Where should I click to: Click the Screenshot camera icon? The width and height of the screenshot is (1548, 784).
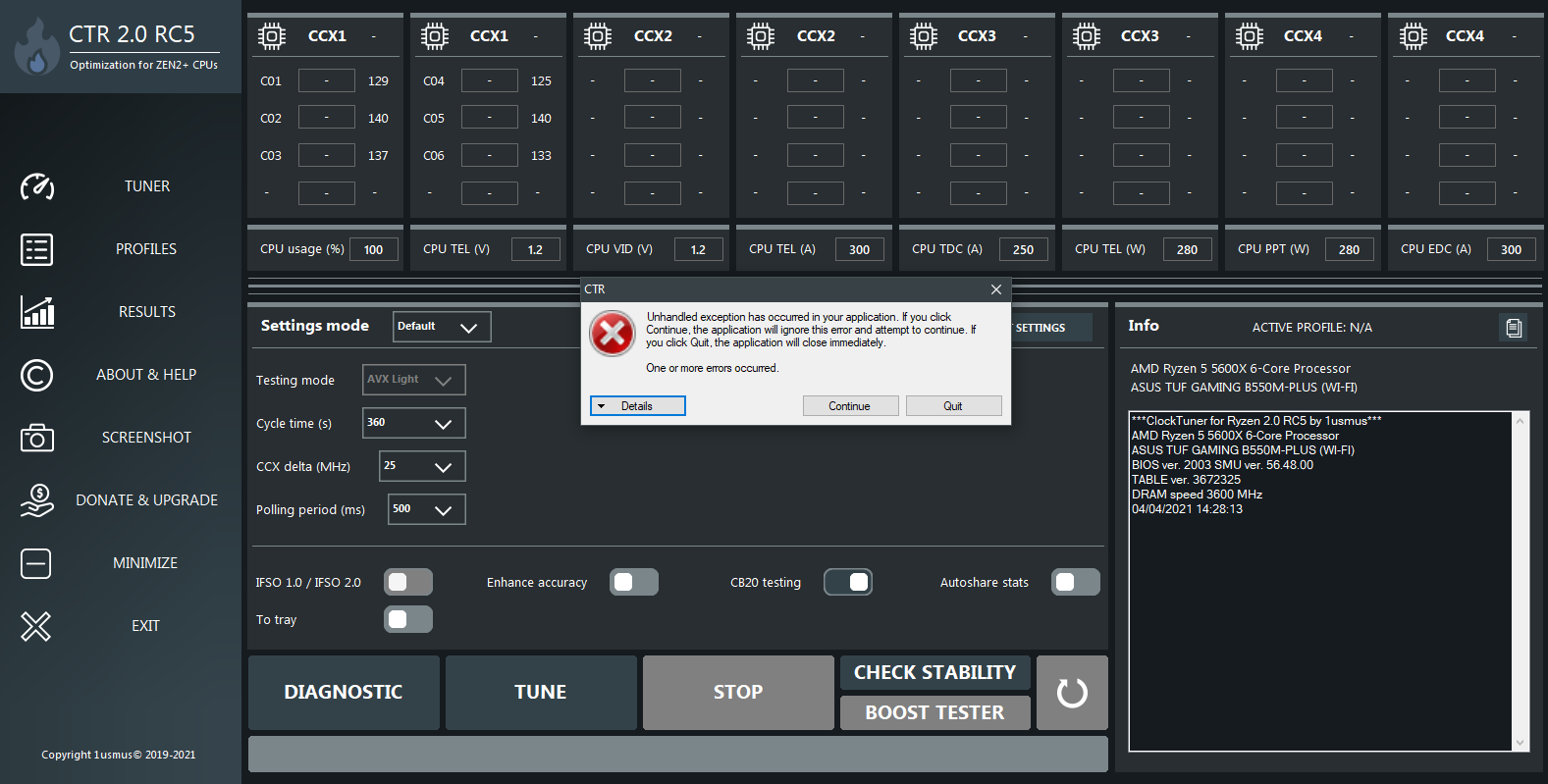coord(37,438)
